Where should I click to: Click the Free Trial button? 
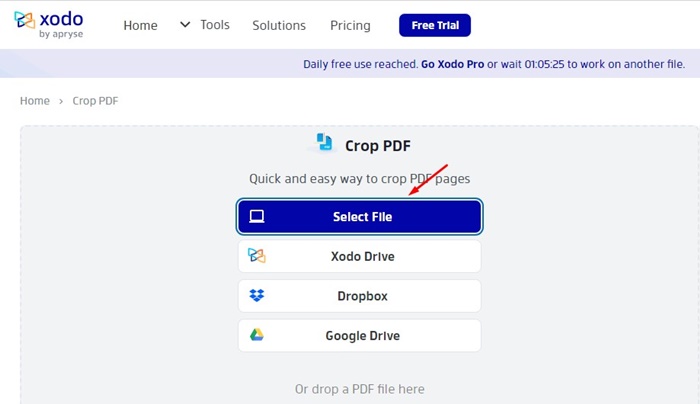click(435, 25)
